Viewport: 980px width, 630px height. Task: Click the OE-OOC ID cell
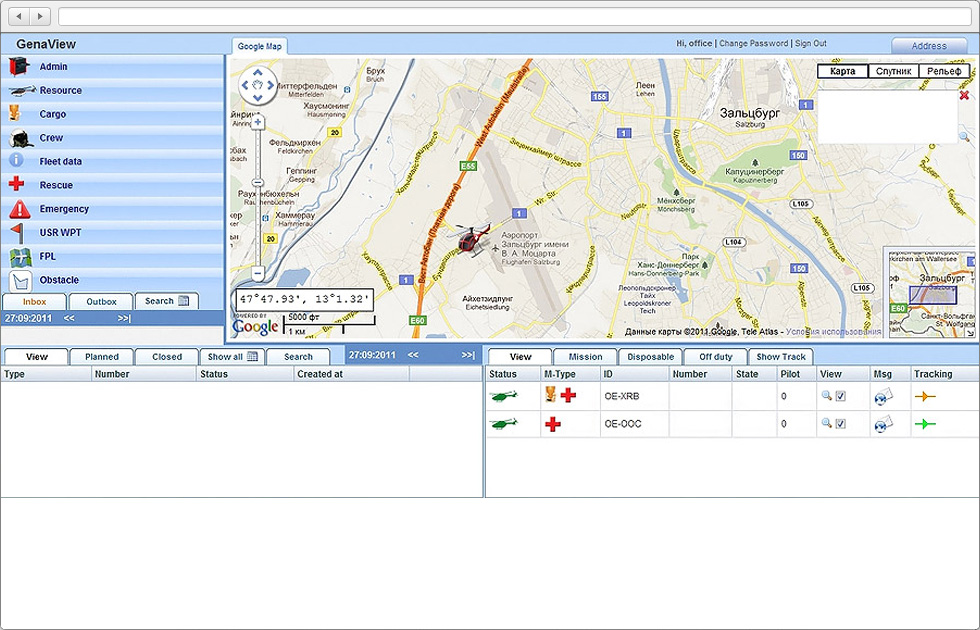click(634, 424)
